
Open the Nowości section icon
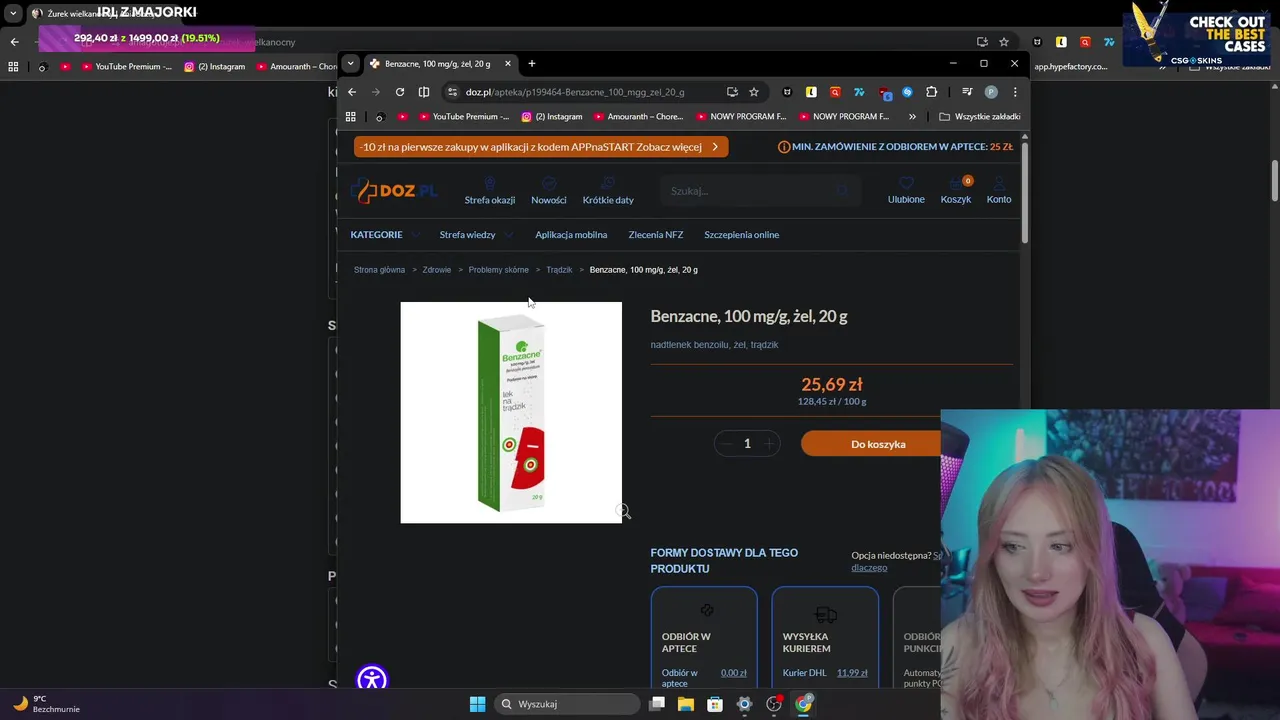point(548,184)
